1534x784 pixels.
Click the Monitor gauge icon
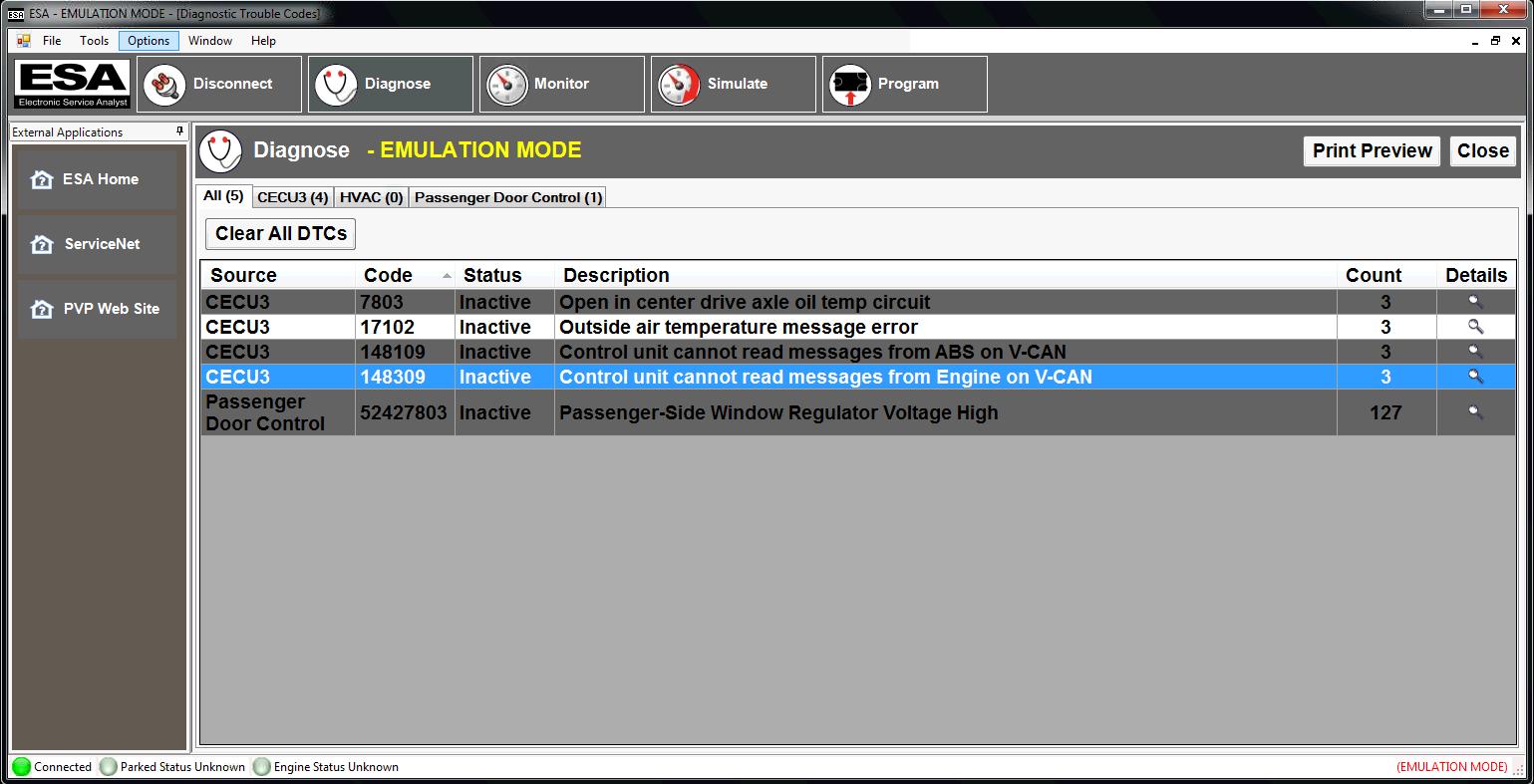tap(507, 85)
